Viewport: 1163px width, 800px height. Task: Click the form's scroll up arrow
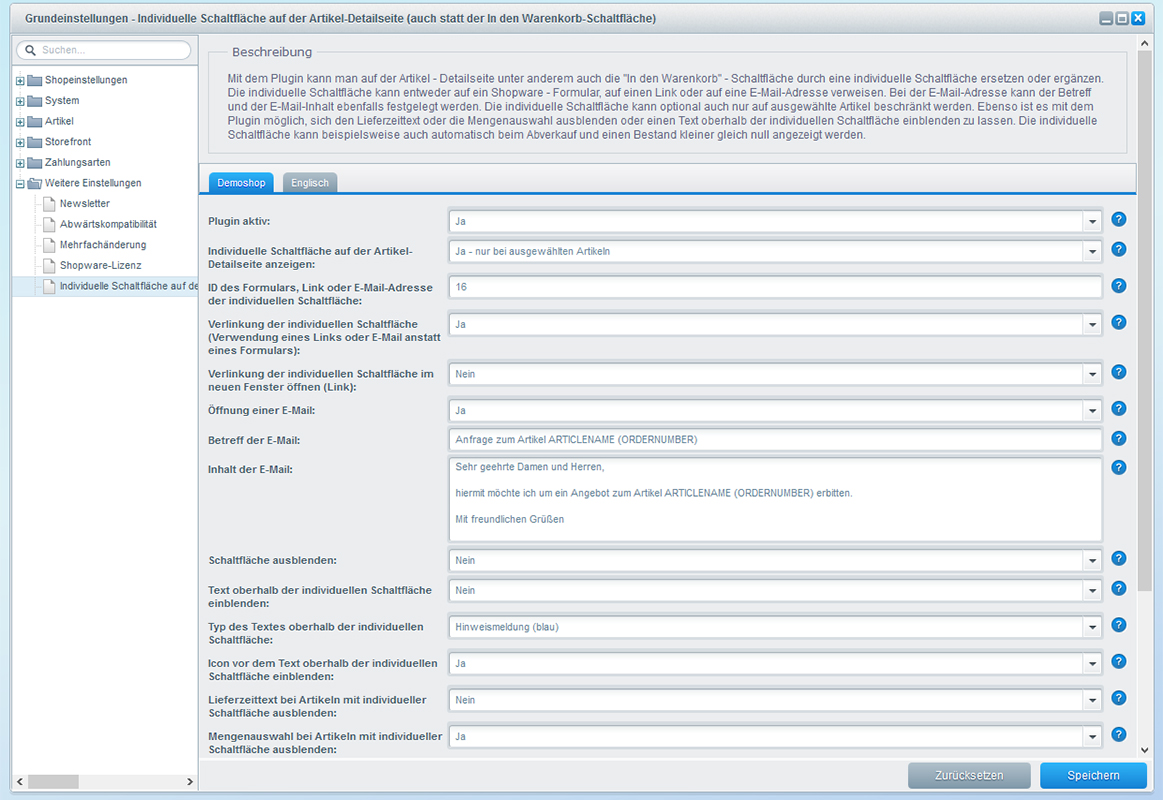pyautogui.click(x=1144, y=44)
